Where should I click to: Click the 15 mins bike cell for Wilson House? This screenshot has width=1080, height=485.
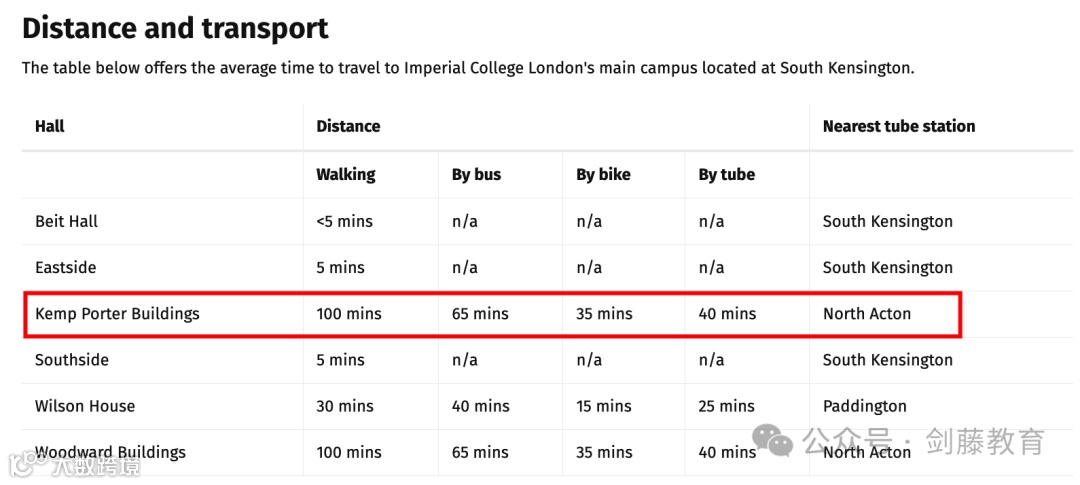(x=603, y=406)
